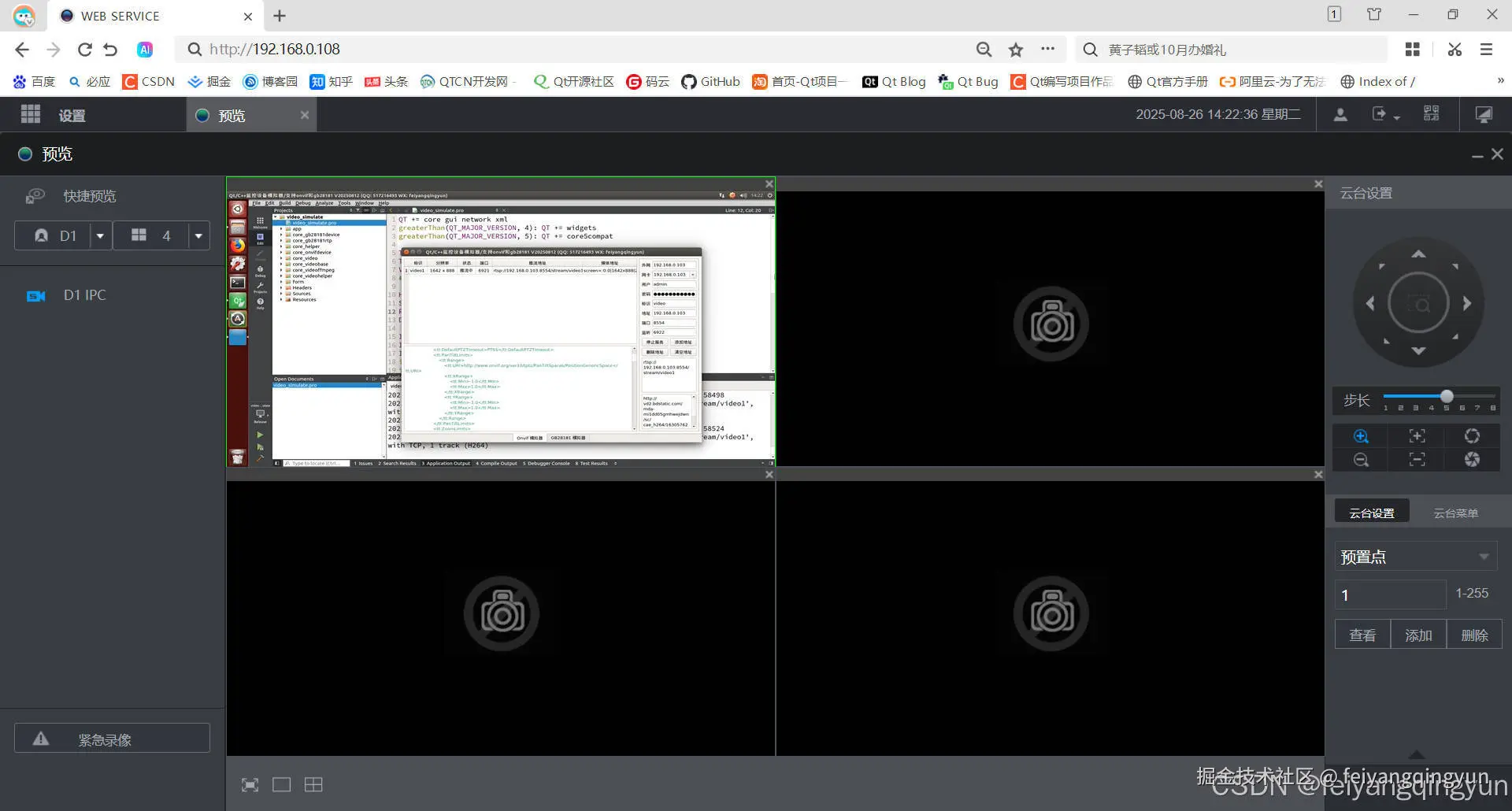This screenshot has height=811, width=1512.
Task: Activate 3D positioning in the PTZ pad center
Action: (x=1418, y=303)
